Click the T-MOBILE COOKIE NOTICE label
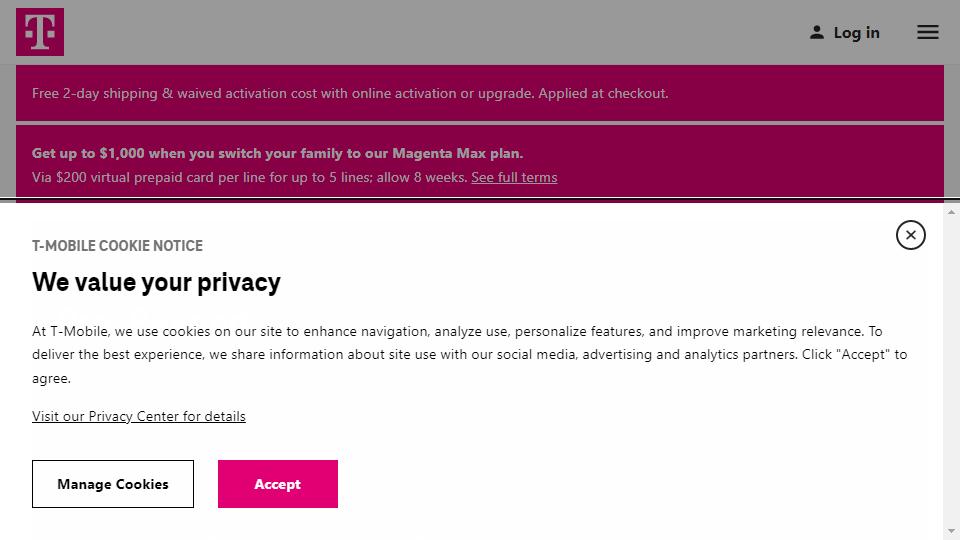Viewport: 960px width, 540px height. pyautogui.click(x=117, y=246)
